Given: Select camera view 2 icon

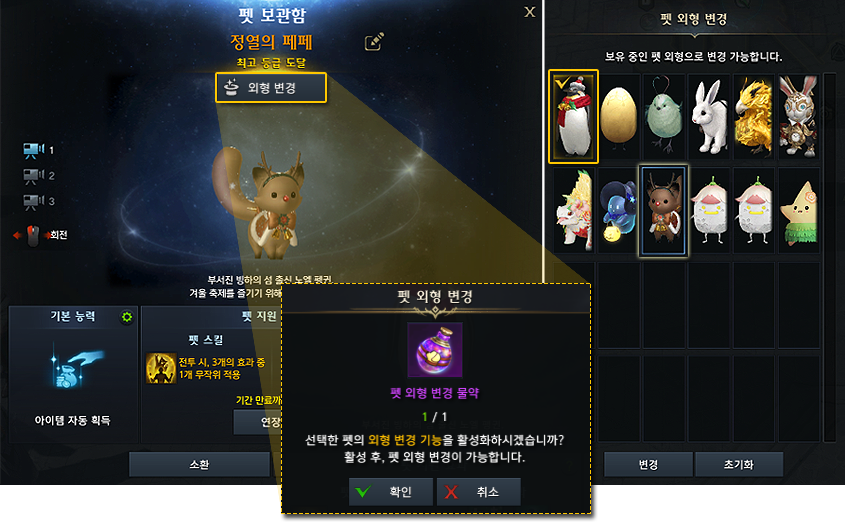Looking at the screenshot, I should tap(33, 176).
